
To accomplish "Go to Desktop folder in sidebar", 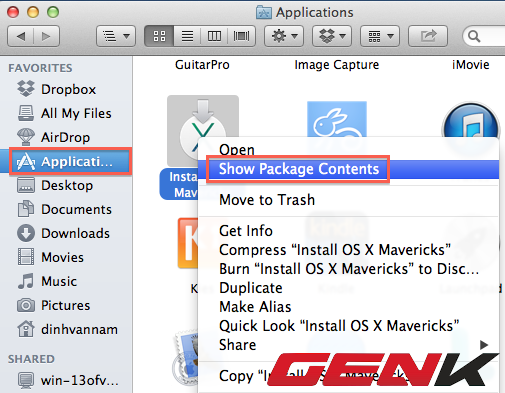I will [x=66, y=185].
